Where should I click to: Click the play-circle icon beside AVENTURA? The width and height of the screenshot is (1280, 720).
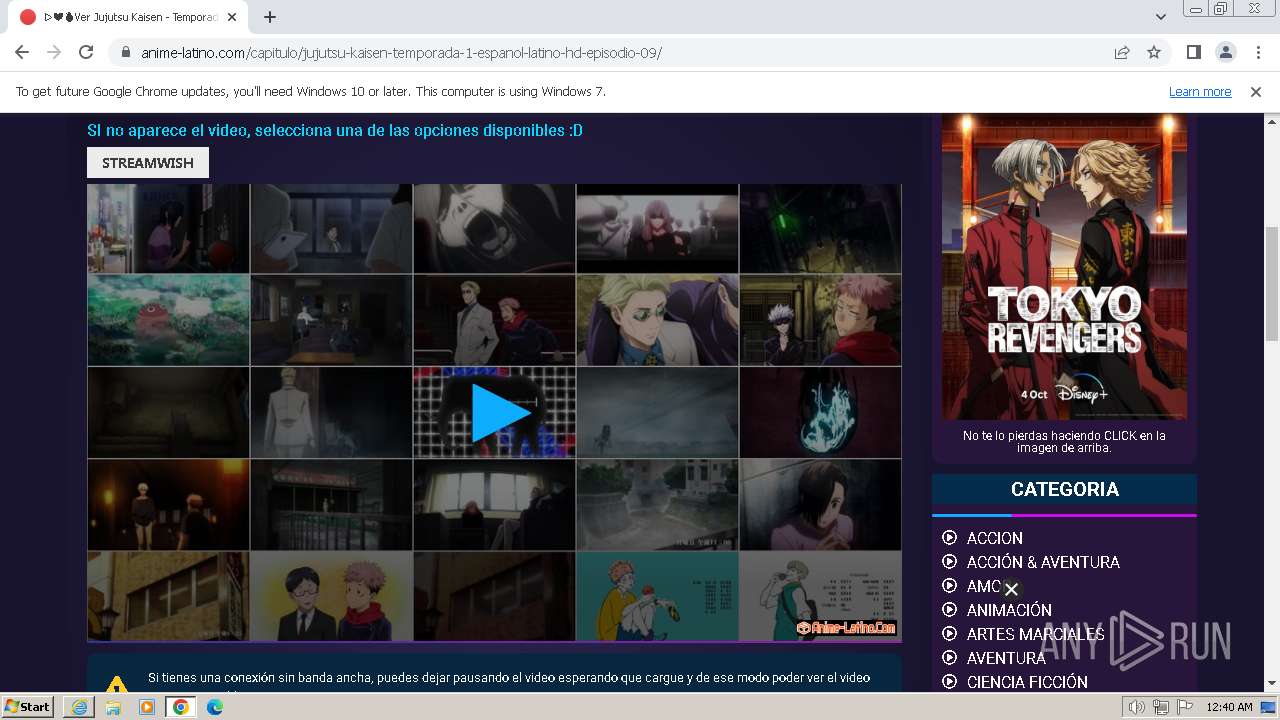(950, 658)
